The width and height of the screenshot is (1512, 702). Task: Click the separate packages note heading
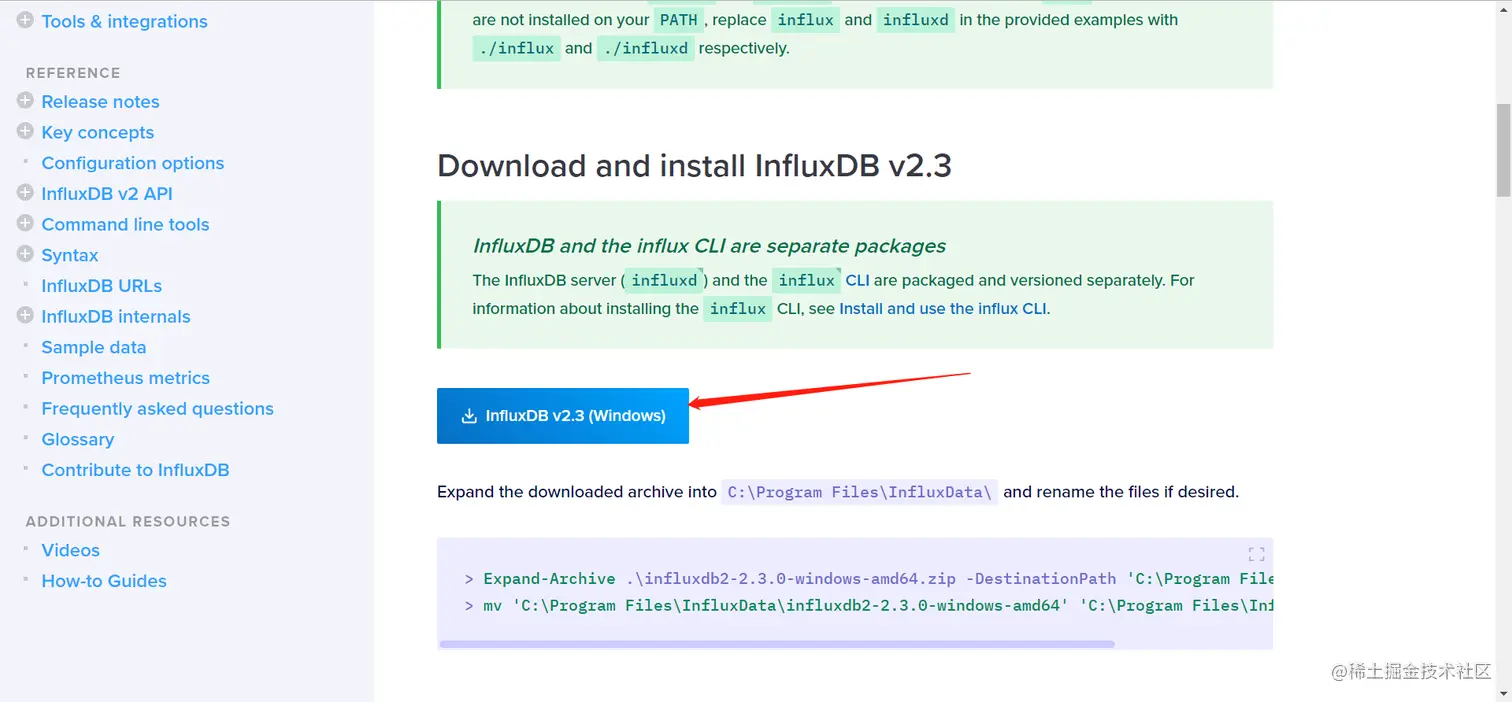[x=709, y=246]
